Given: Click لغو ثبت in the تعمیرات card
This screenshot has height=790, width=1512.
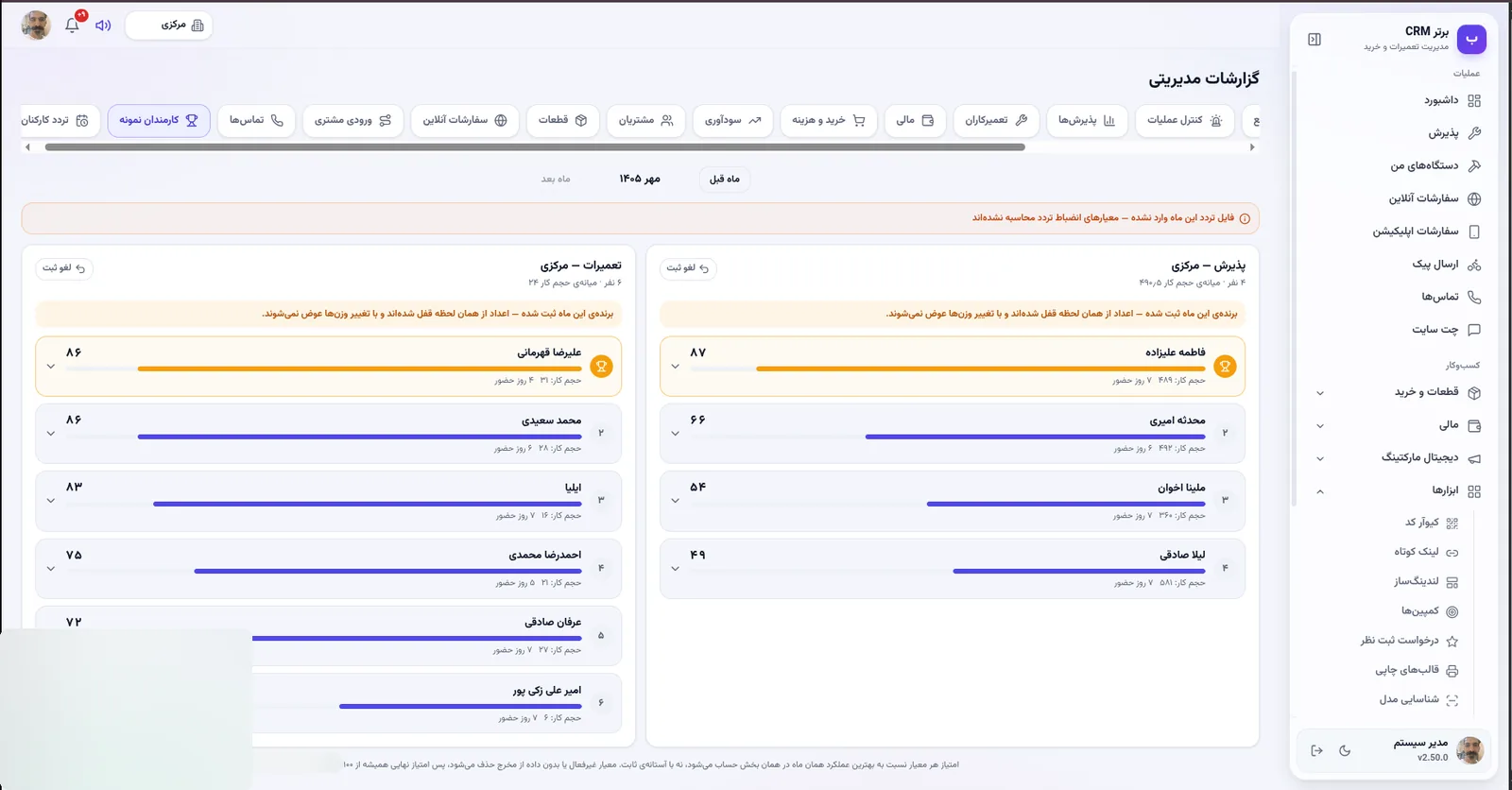Looking at the screenshot, I should pos(63,268).
